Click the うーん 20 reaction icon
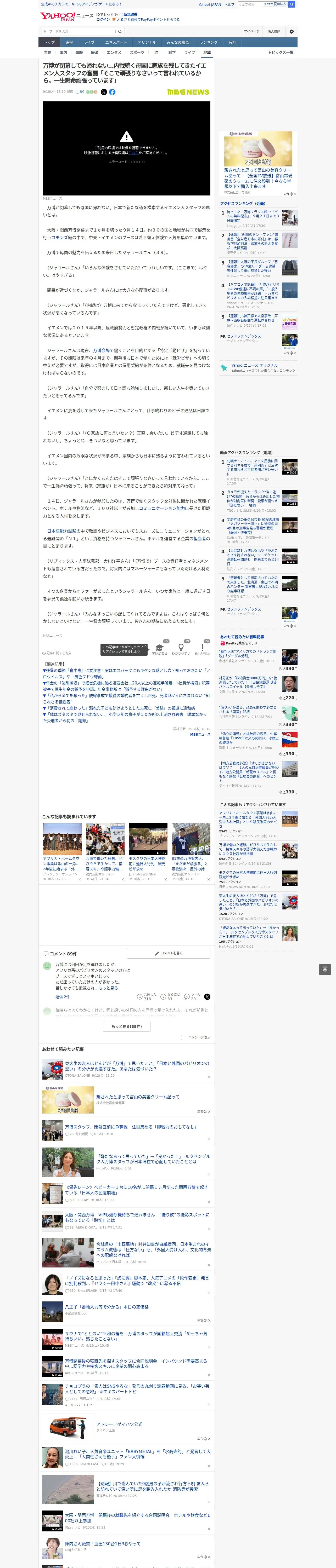Screen dimensions: 336x1568 coord(187,996)
